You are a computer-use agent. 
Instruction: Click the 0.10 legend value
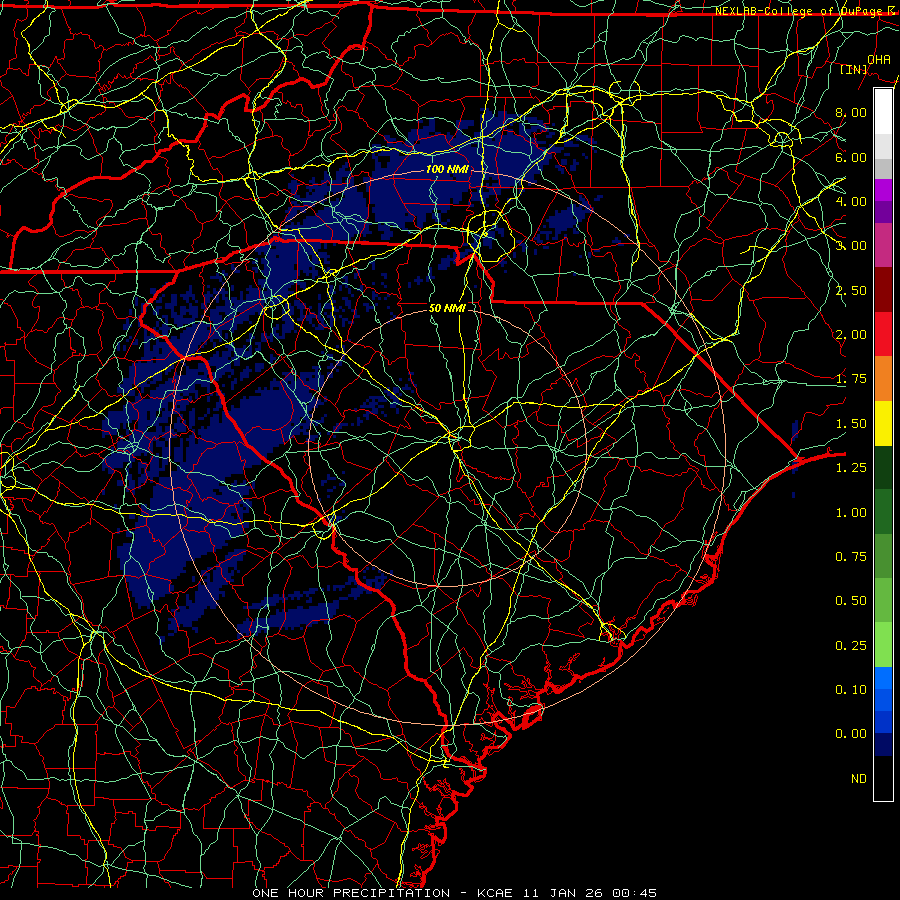pos(851,690)
